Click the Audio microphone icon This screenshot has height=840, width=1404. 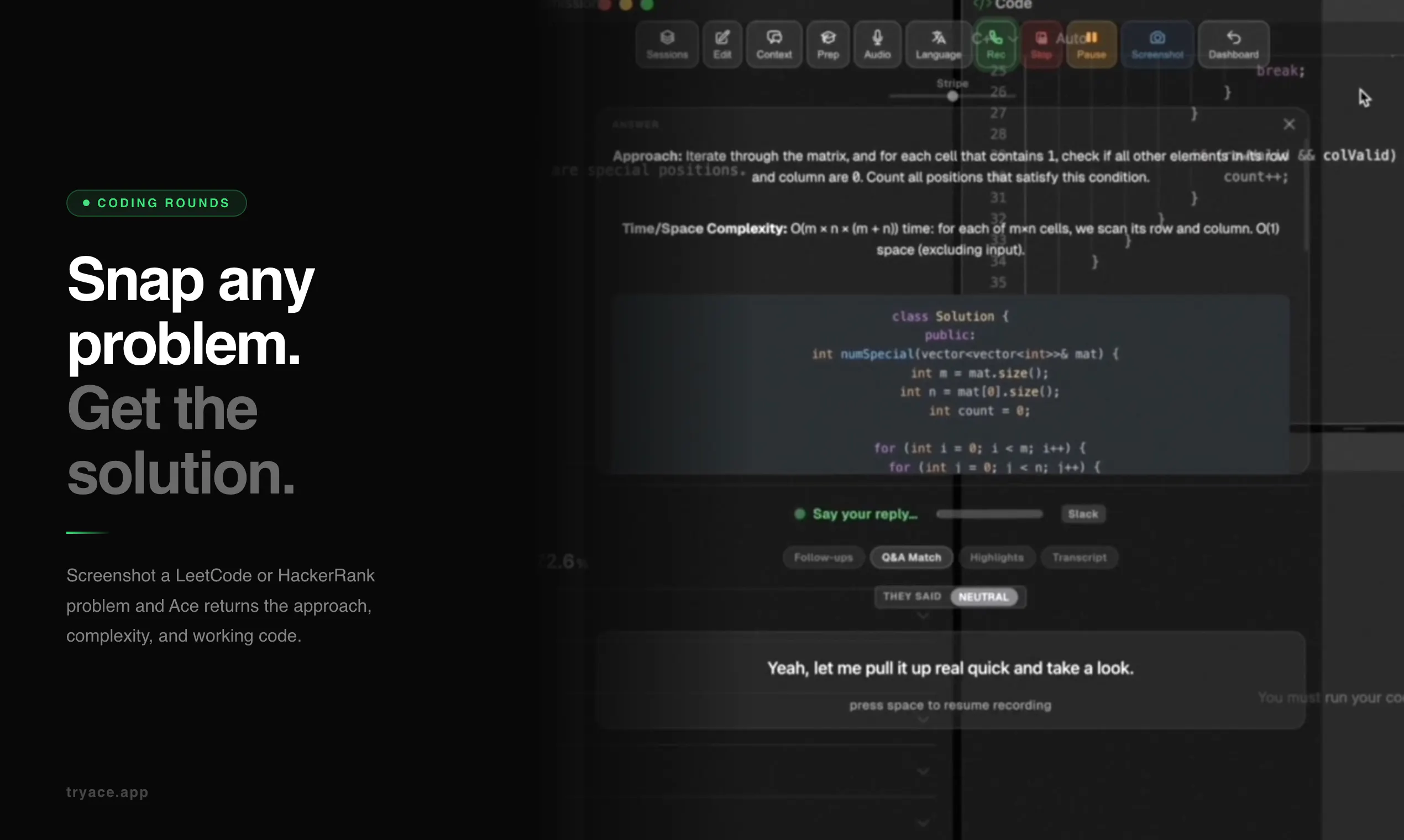(x=877, y=44)
